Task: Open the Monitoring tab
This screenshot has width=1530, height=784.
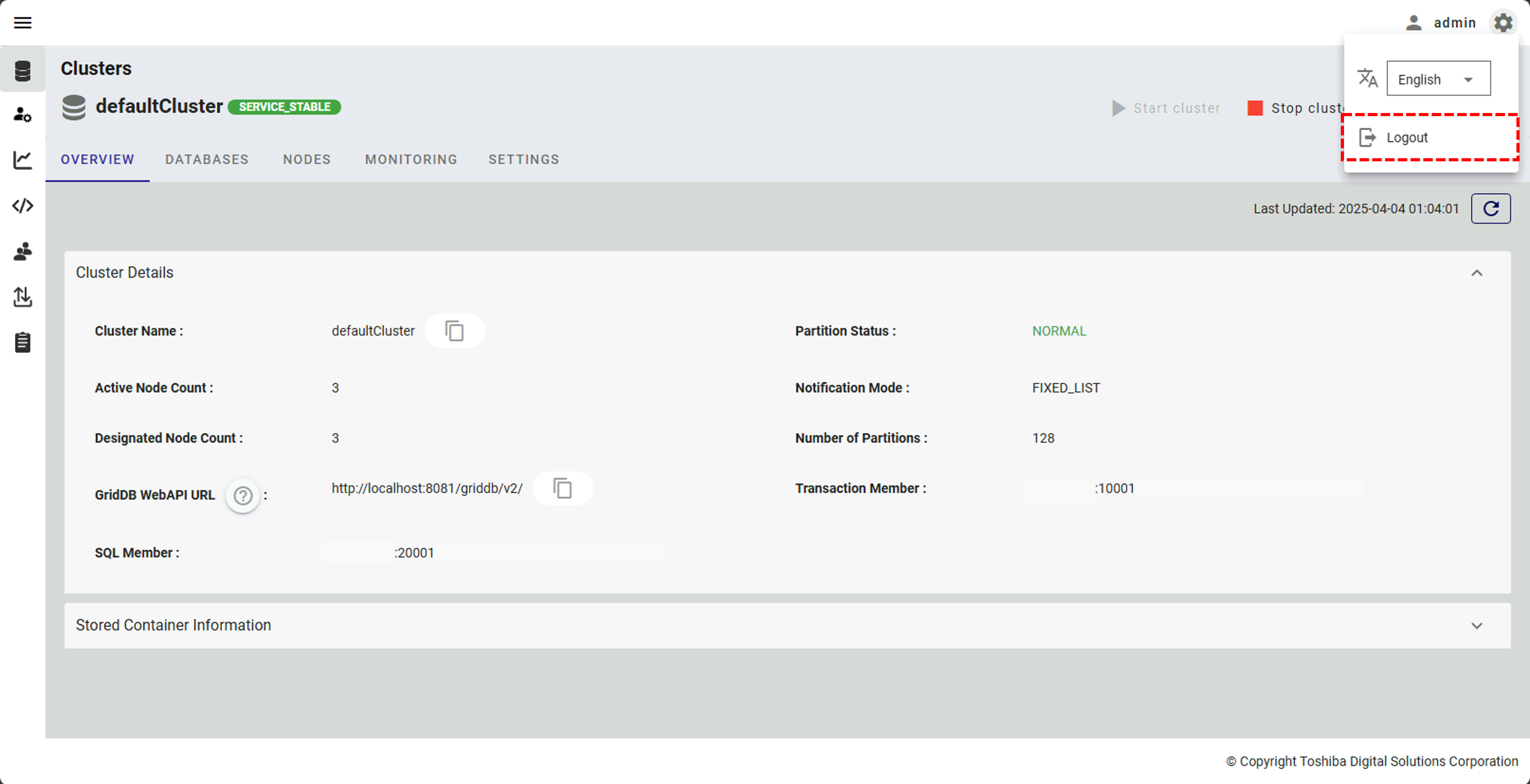Action: point(411,159)
